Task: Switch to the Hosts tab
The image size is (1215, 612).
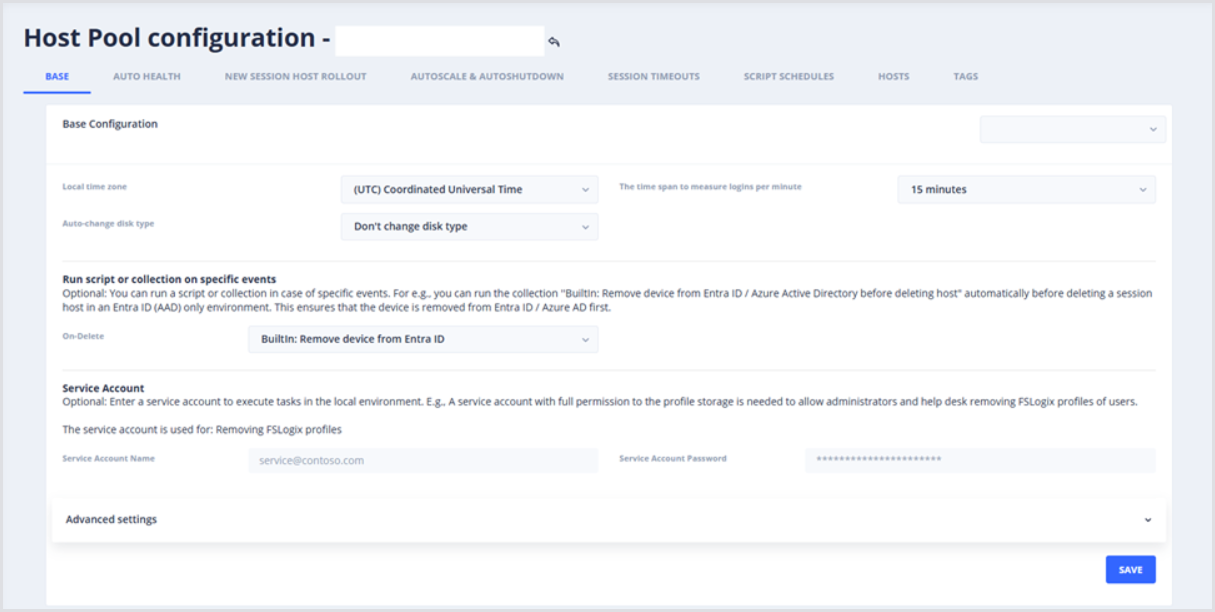Action: [x=893, y=76]
